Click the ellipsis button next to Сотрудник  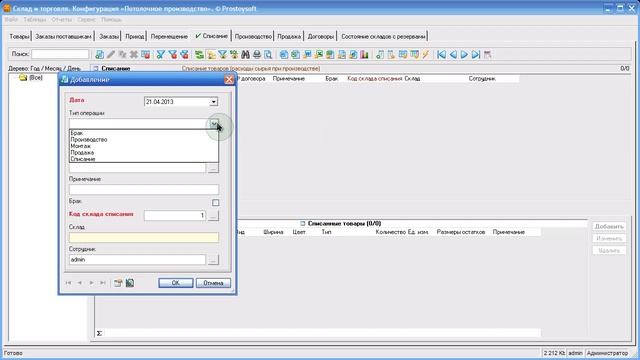pos(213,260)
